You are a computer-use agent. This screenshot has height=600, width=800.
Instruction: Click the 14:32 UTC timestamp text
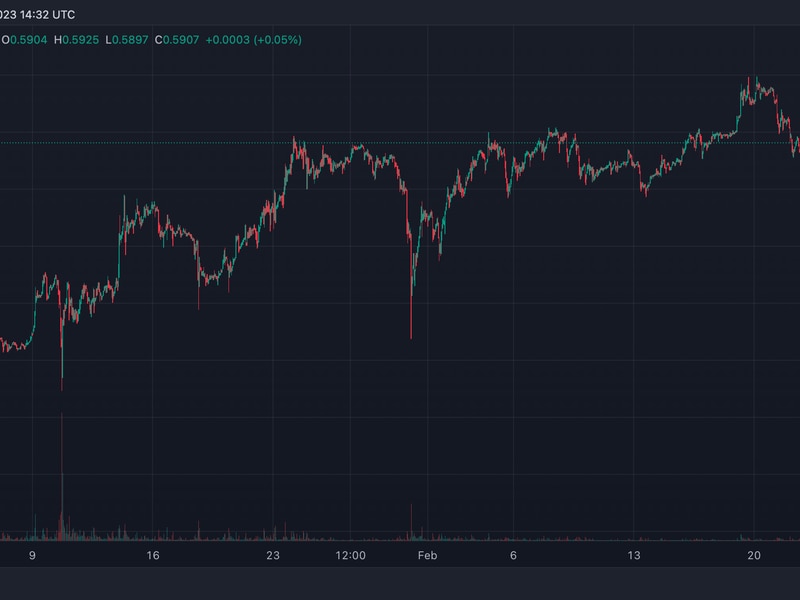pyautogui.click(x=56, y=15)
